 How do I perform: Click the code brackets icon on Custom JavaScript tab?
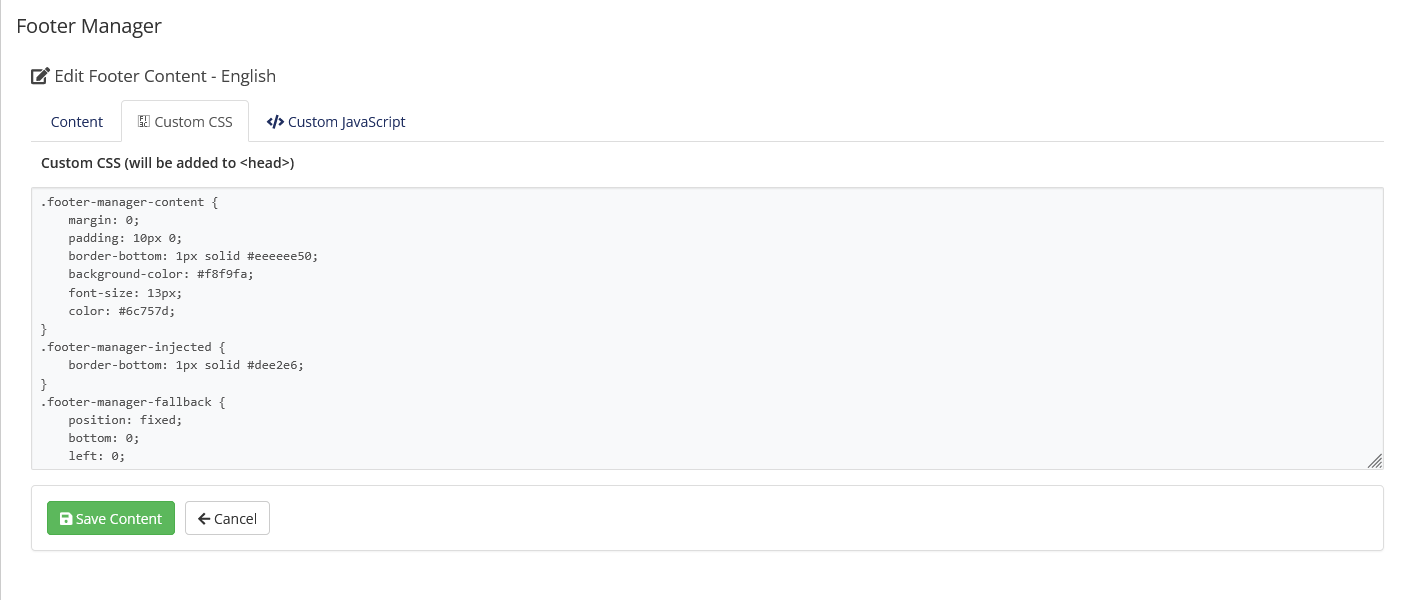coord(275,122)
